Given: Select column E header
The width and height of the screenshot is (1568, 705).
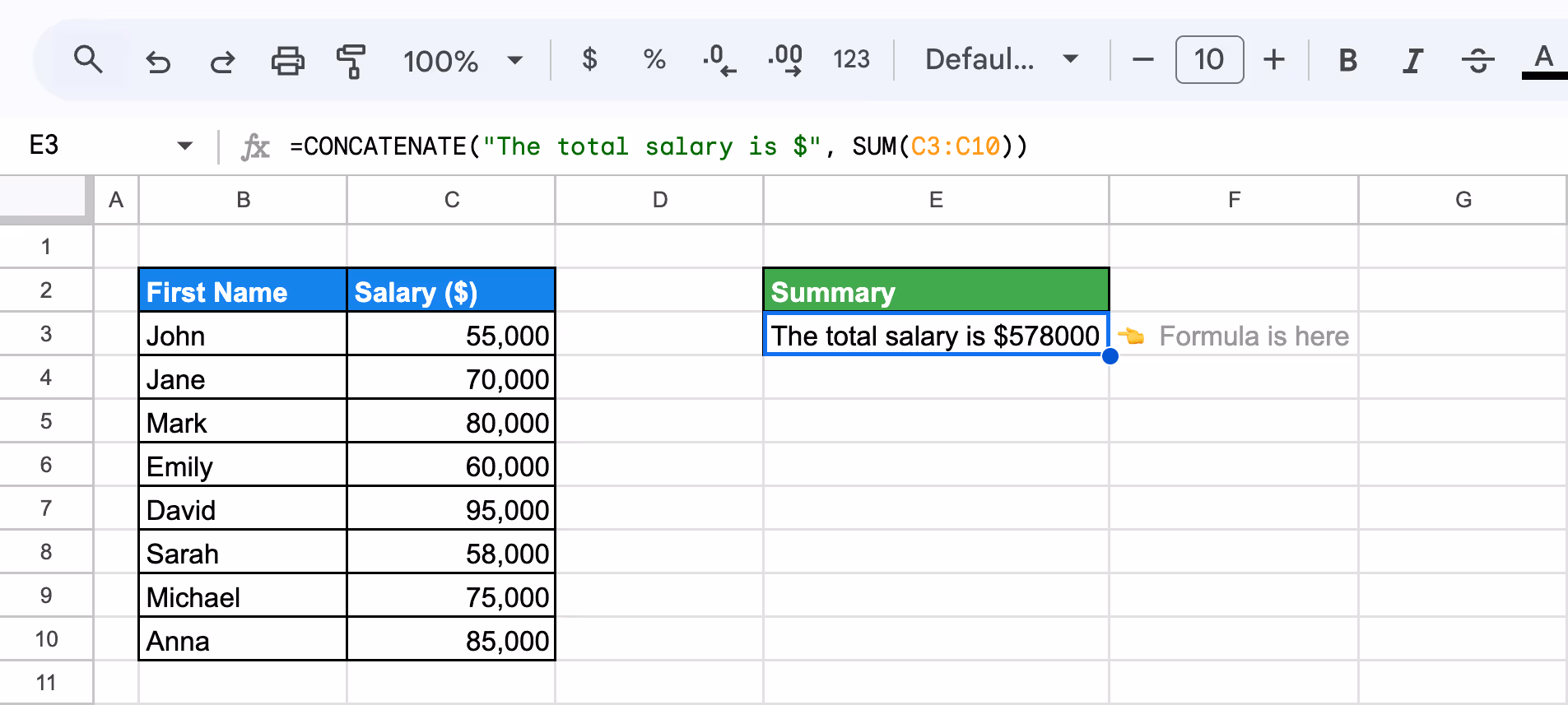Looking at the screenshot, I should [x=936, y=200].
